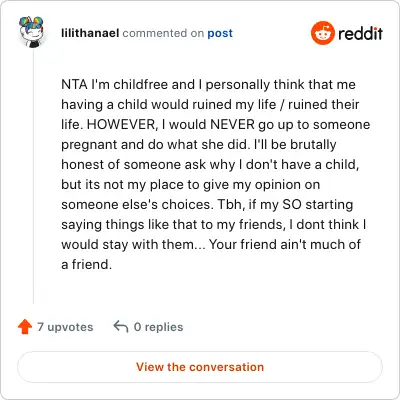
Task: Click the word "childfree" in the comment
Action: pyautogui.click(x=140, y=84)
